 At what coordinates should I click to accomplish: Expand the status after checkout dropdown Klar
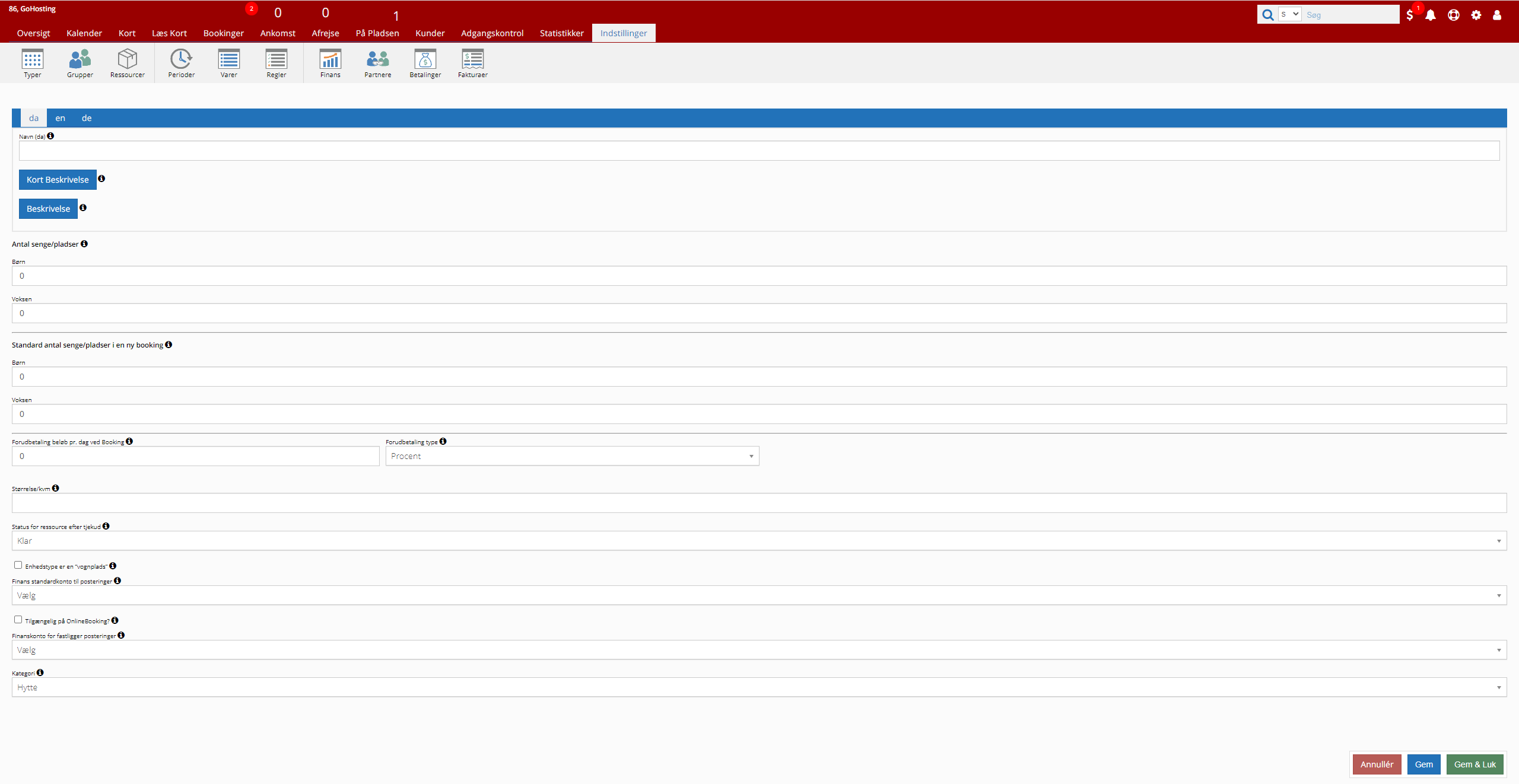pyautogui.click(x=759, y=541)
